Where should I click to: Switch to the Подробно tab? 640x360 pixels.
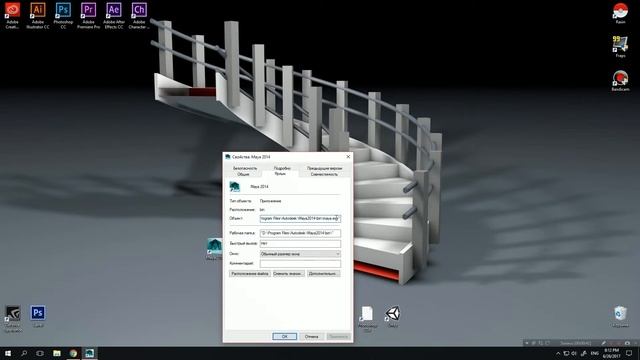click(282, 168)
